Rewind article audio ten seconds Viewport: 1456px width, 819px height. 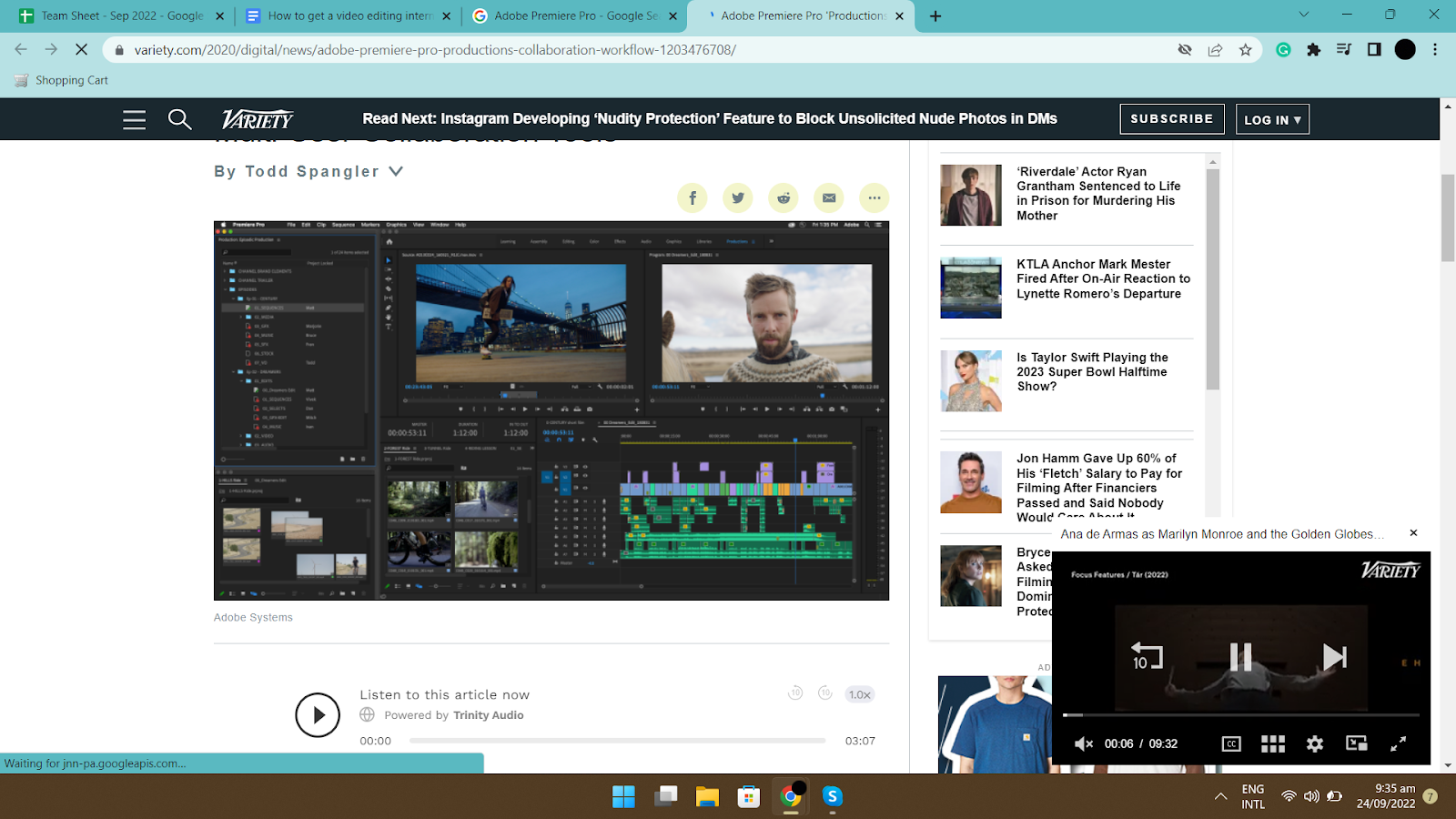tap(795, 693)
